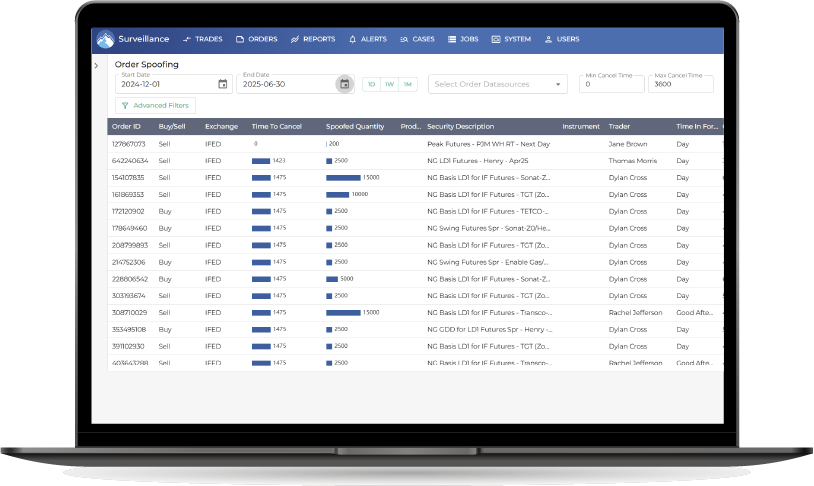Screen dimensions: 814x486
Task: Click the Advanced Filters funnel icon
Action: (x=125, y=105)
